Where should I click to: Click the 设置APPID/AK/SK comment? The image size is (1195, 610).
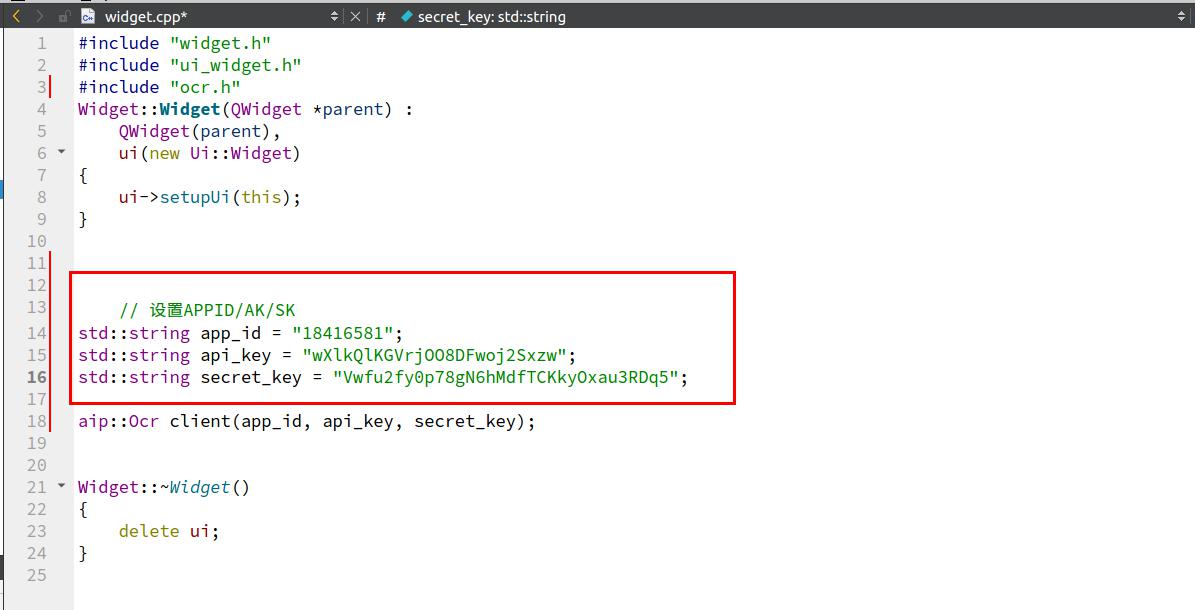pos(207,310)
